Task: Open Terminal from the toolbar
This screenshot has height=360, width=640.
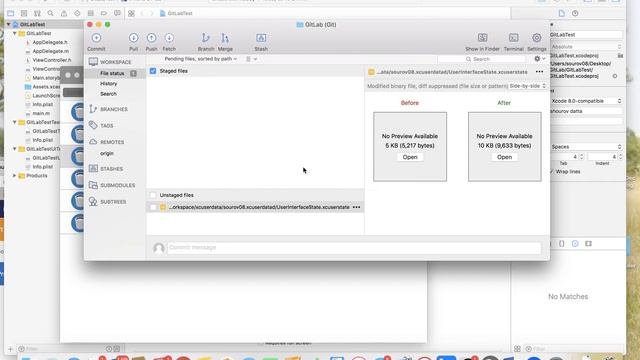Action: pos(513,38)
